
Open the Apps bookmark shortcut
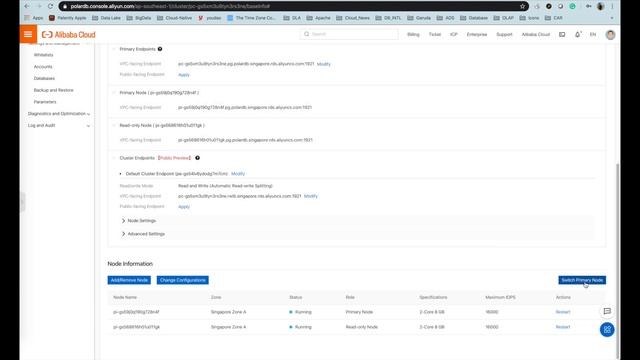tap(34, 18)
